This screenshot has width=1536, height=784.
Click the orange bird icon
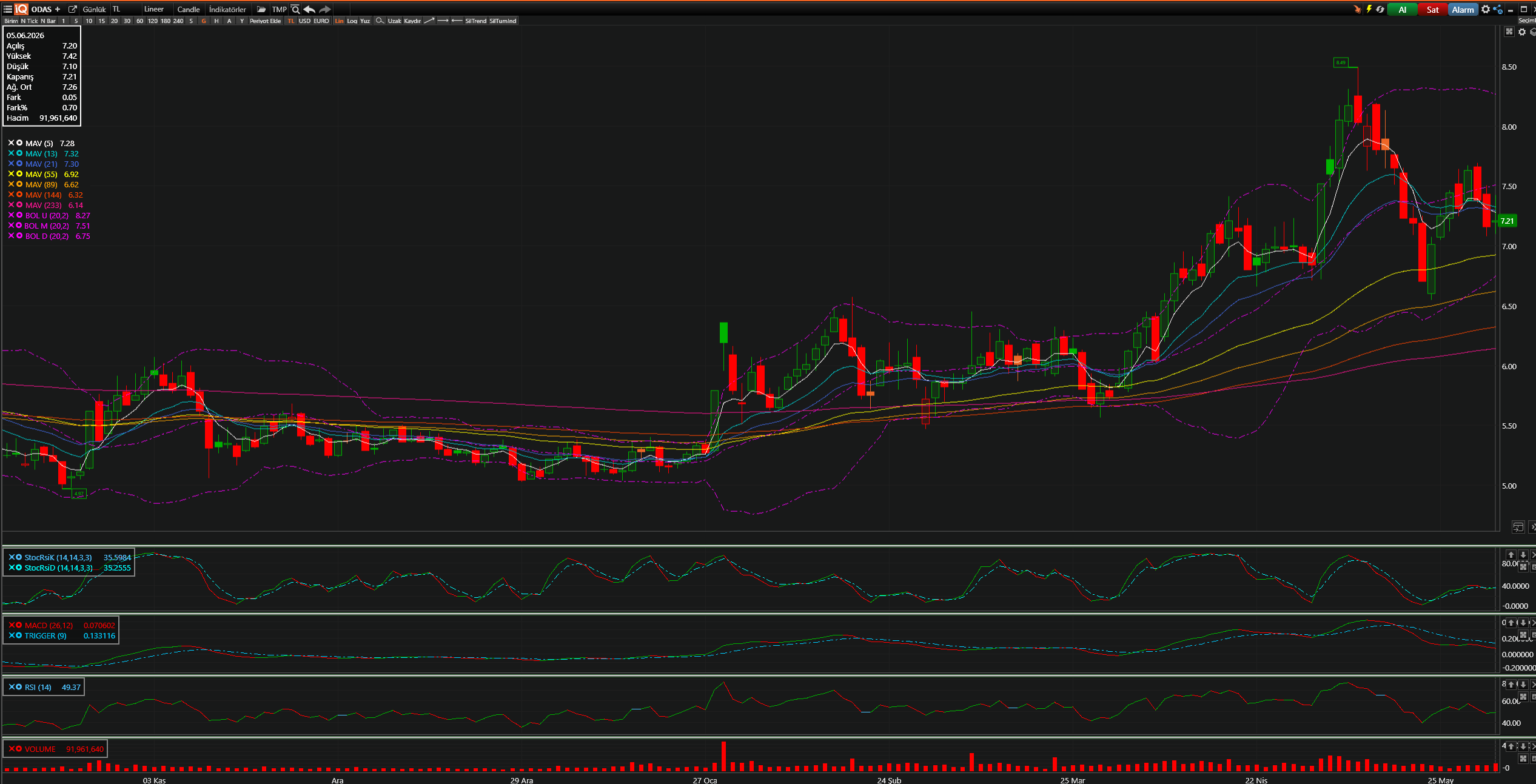click(x=1357, y=9)
